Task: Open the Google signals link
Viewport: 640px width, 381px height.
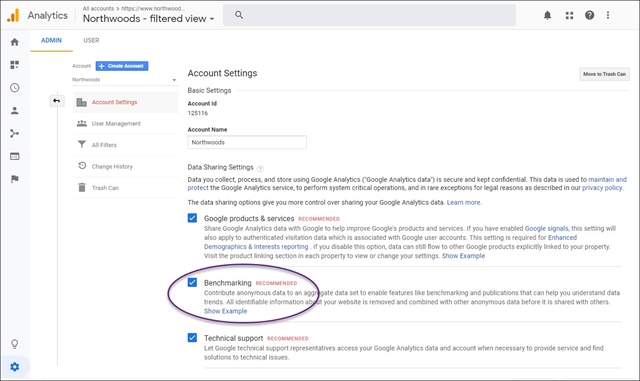Action: click(x=546, y=229)
